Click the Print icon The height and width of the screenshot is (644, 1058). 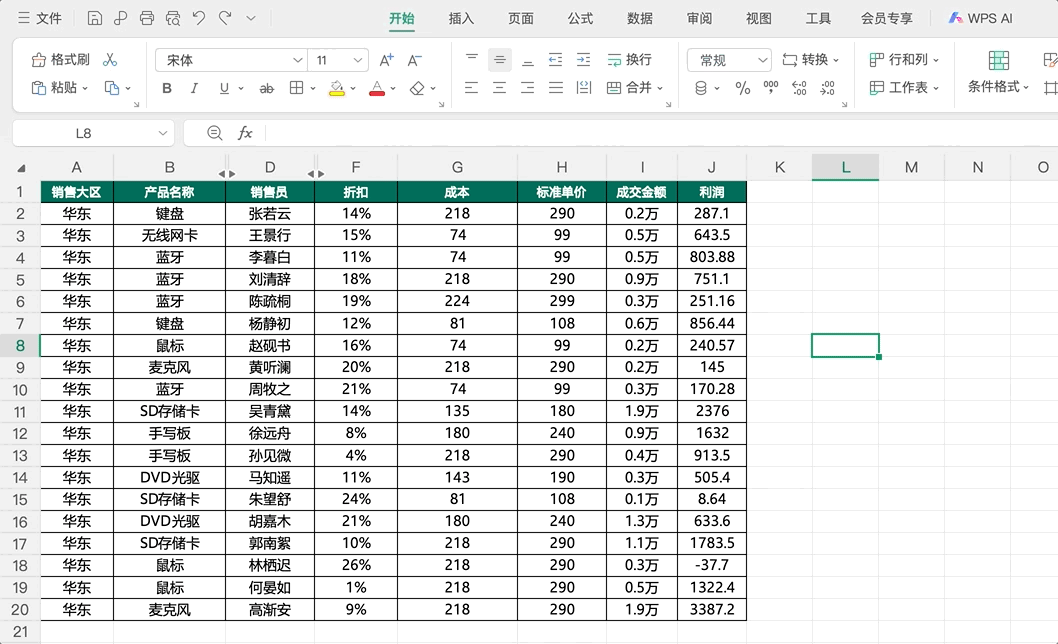pos(146,18)
